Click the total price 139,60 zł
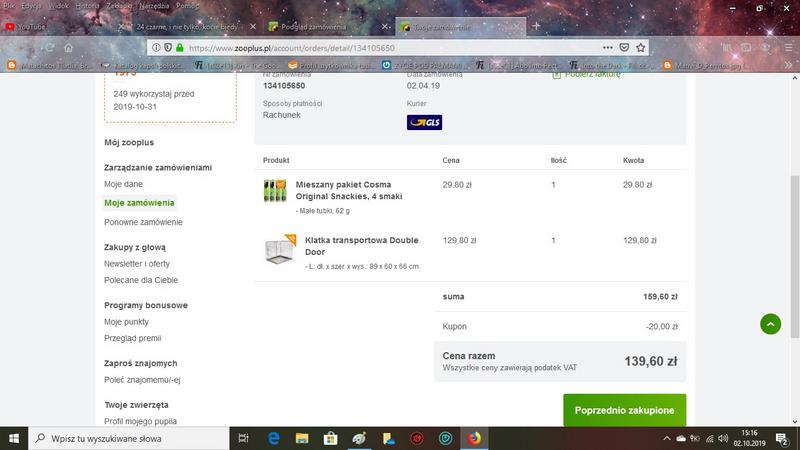The width and height of the screenshot is (800, 450). [x=651, y=361]
